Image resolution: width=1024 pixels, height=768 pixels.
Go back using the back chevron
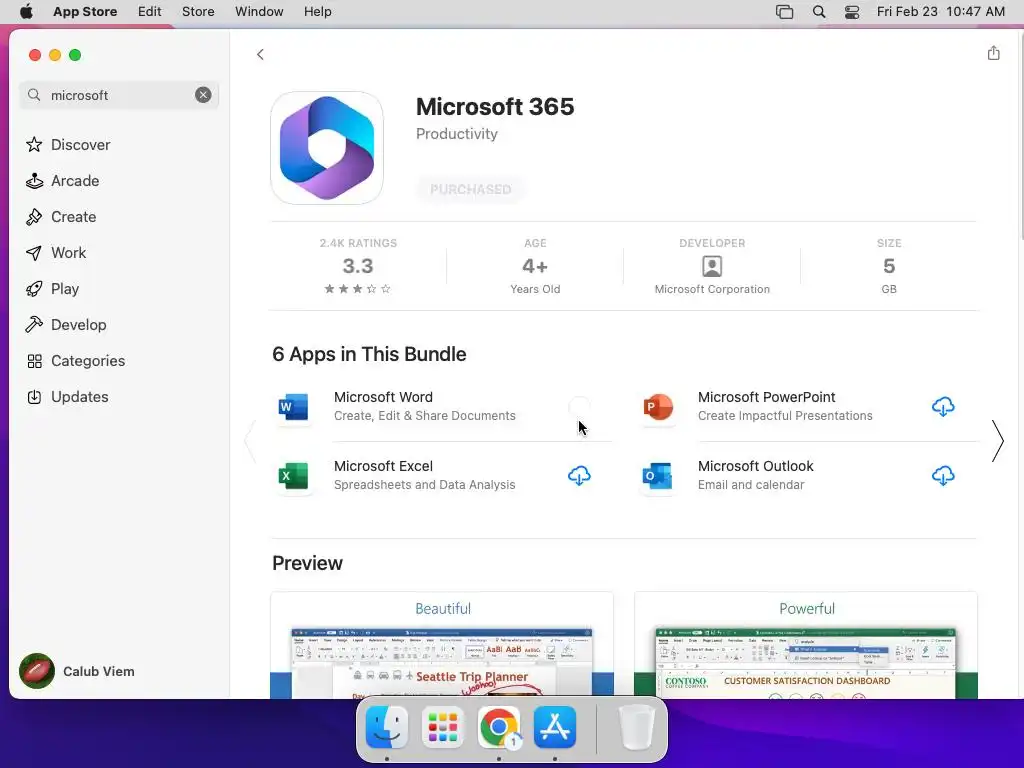[260, 54]
